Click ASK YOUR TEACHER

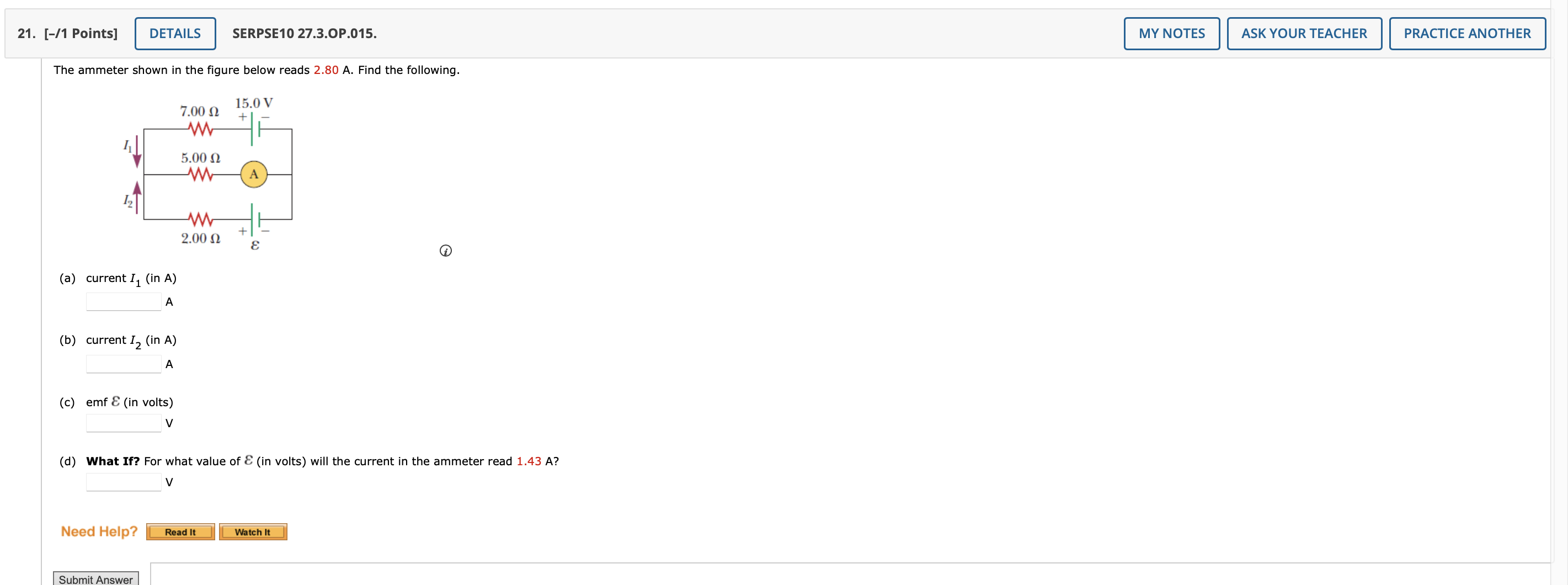[x=1304, y=33]
